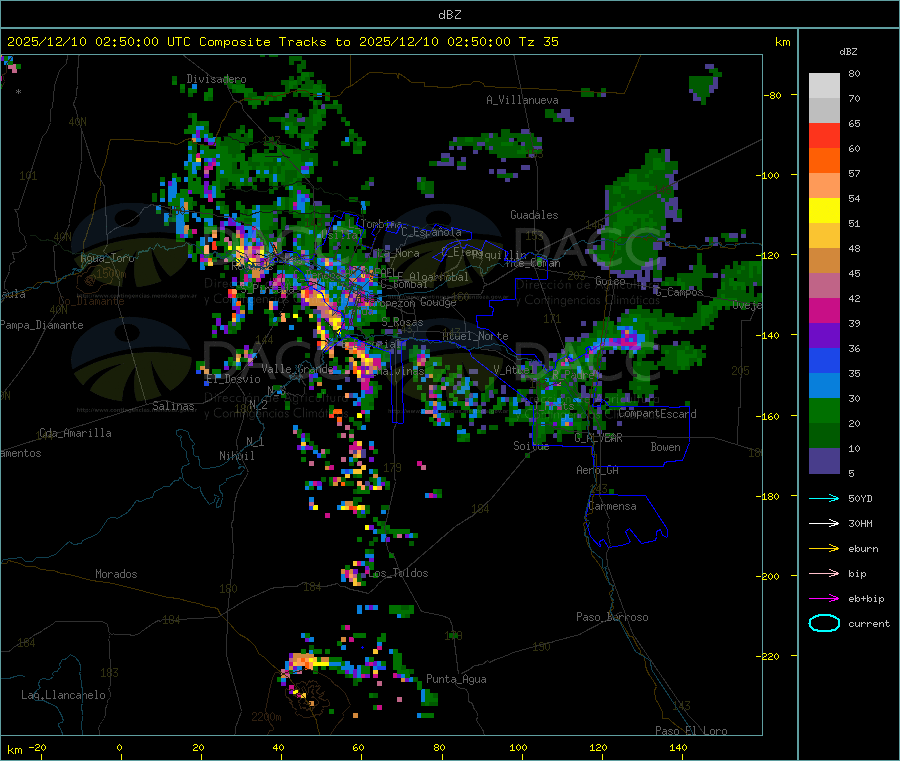Screen dimensions: 900x761
Task: Click the Lag.Llancanelo map label
Action: coord(63,695)
